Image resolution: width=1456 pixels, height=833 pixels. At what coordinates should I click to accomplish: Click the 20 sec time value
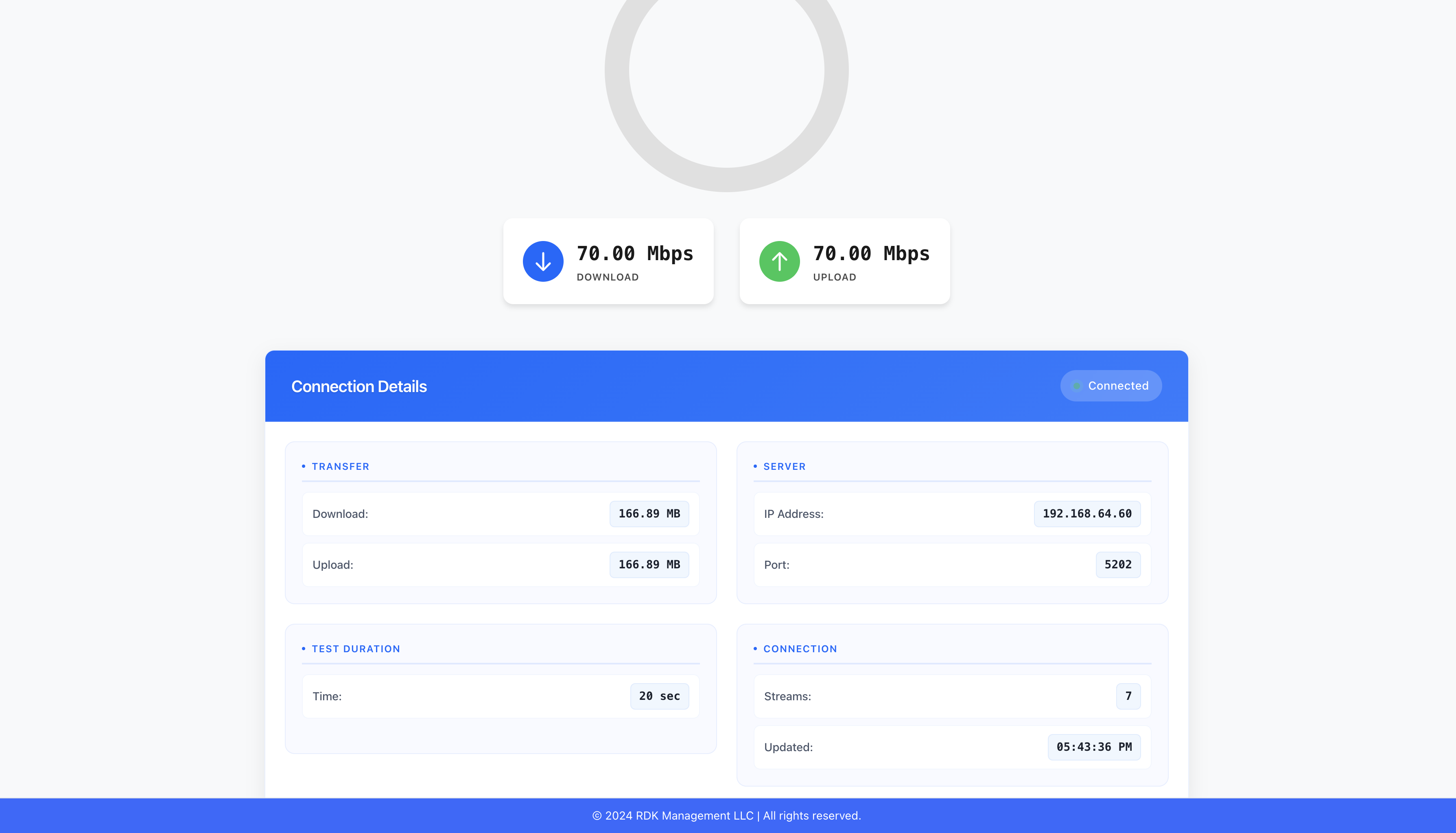point(659,696)
